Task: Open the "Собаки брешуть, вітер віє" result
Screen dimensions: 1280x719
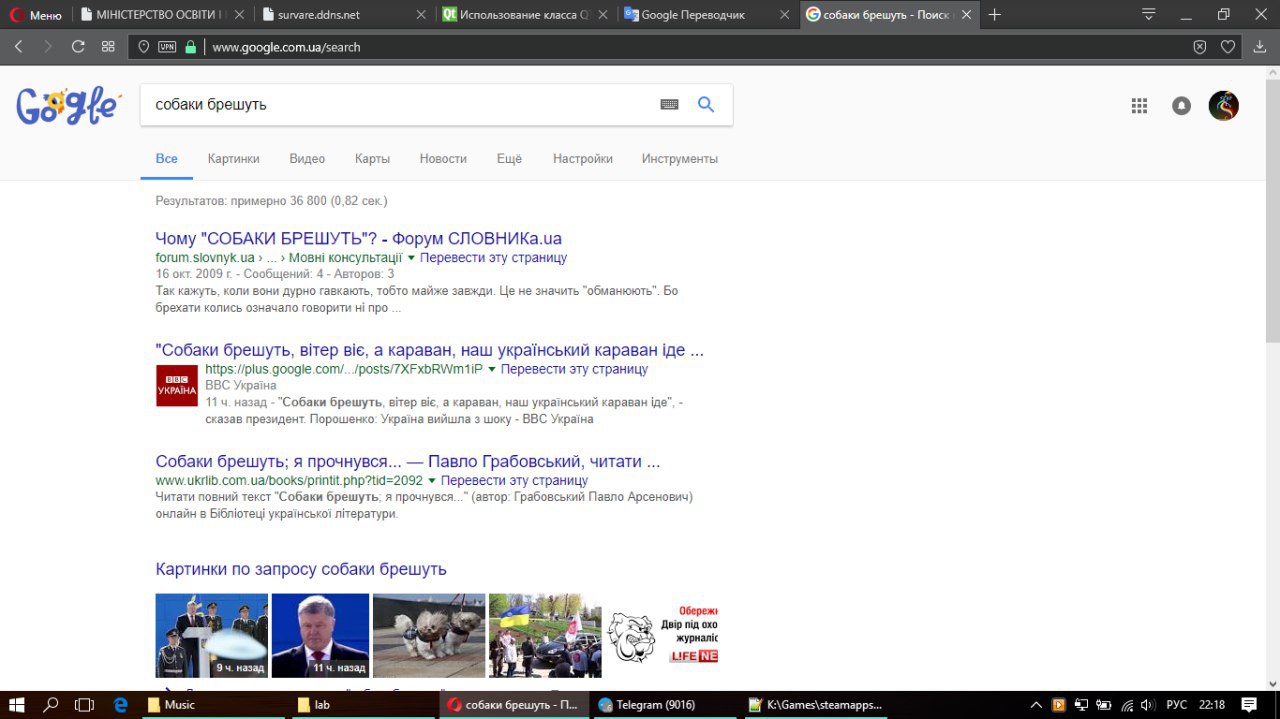Action: pyautogui.click(x=430, y=350)
